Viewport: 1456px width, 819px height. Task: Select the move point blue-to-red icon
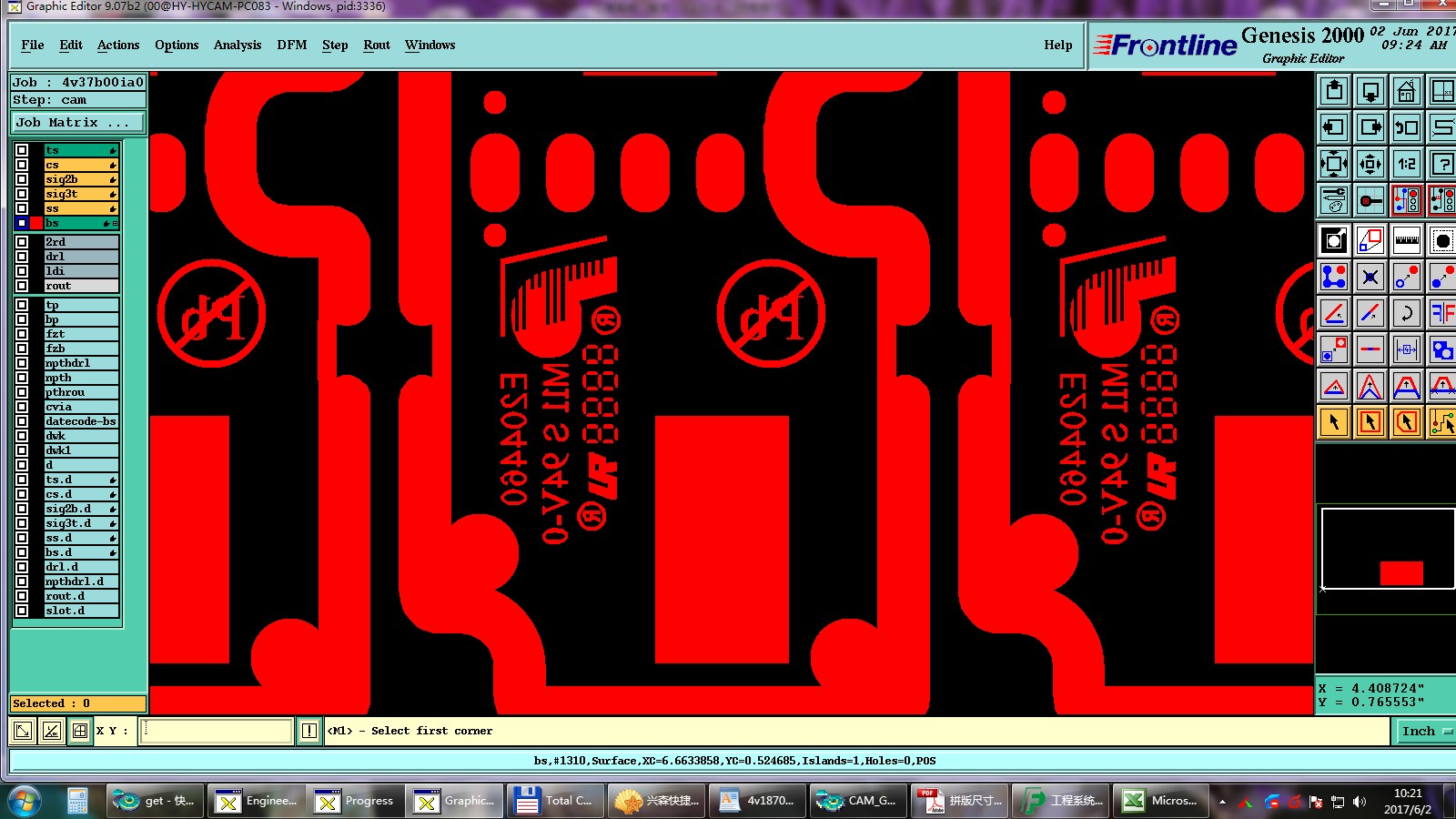point(1407,277)
